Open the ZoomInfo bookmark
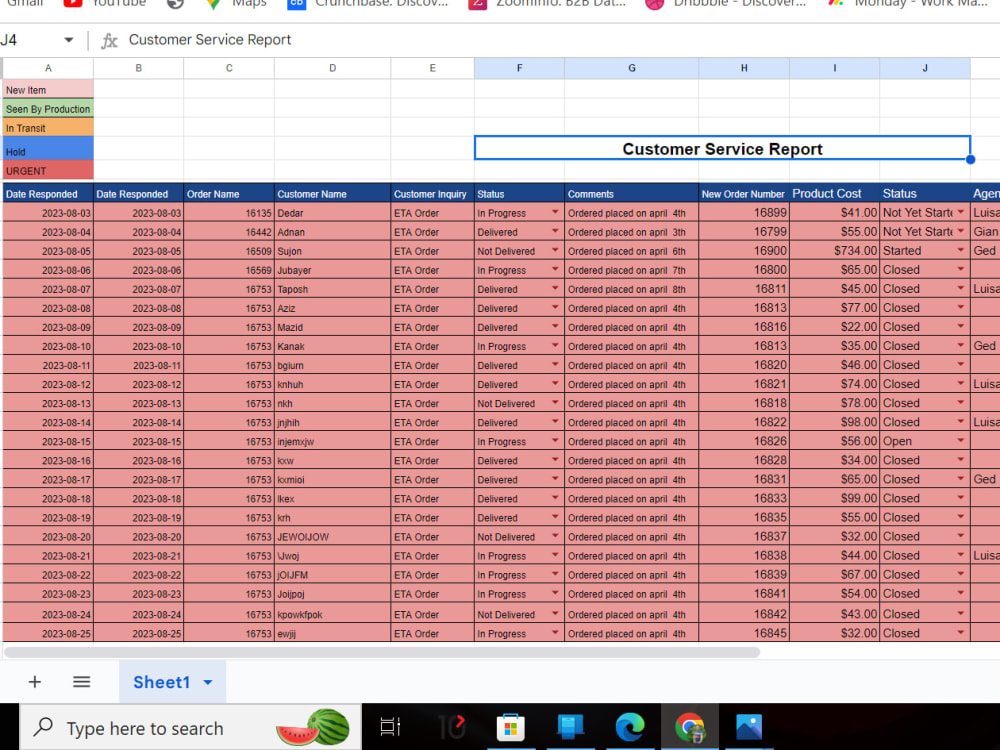Screen dimensions: 1000x750 547,4
